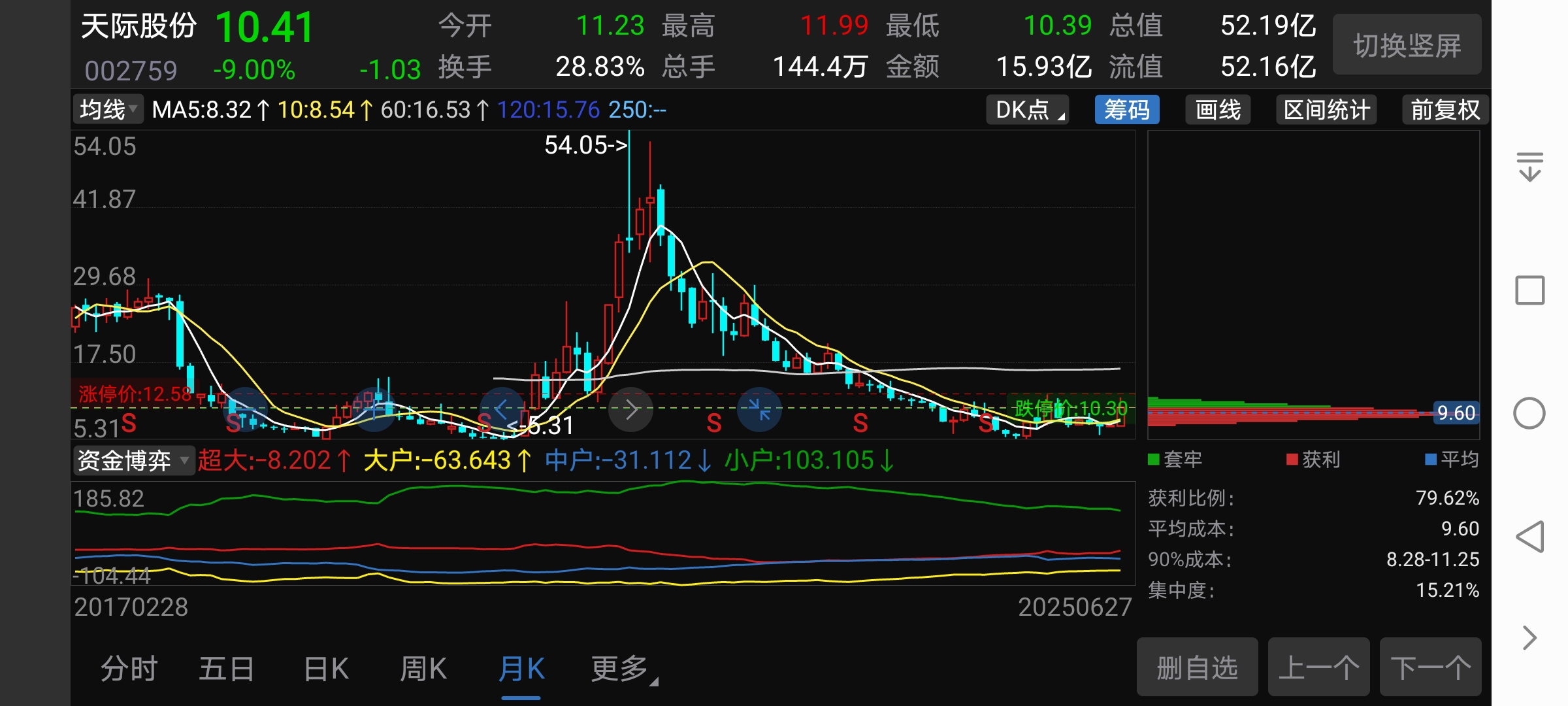The image size is (1568, 706).
Task: Open the 均线 indicator dropdown
Action: [x=107, y=109]
